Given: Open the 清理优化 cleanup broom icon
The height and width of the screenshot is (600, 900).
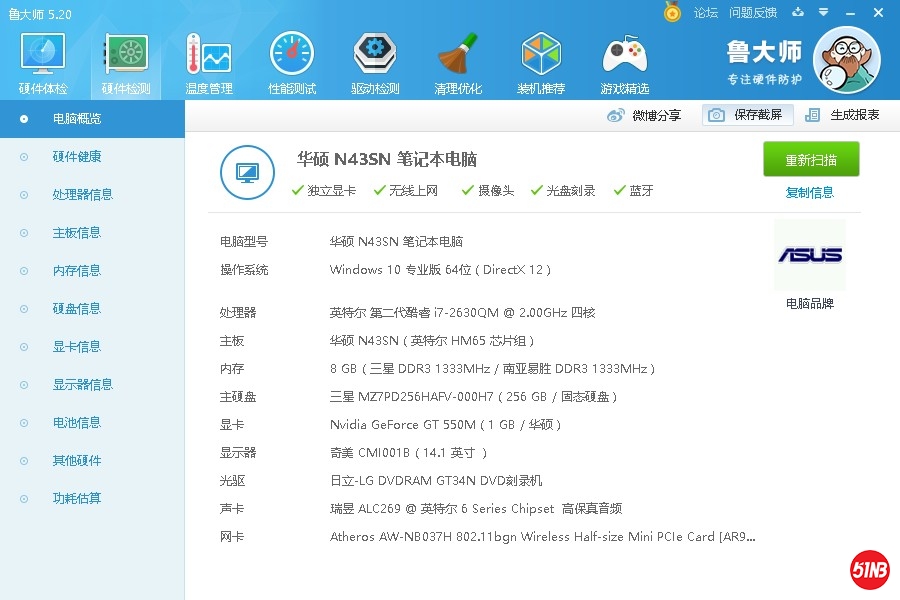Looking at the screenshot, I should pyautogui.click(x=458, y=62).
